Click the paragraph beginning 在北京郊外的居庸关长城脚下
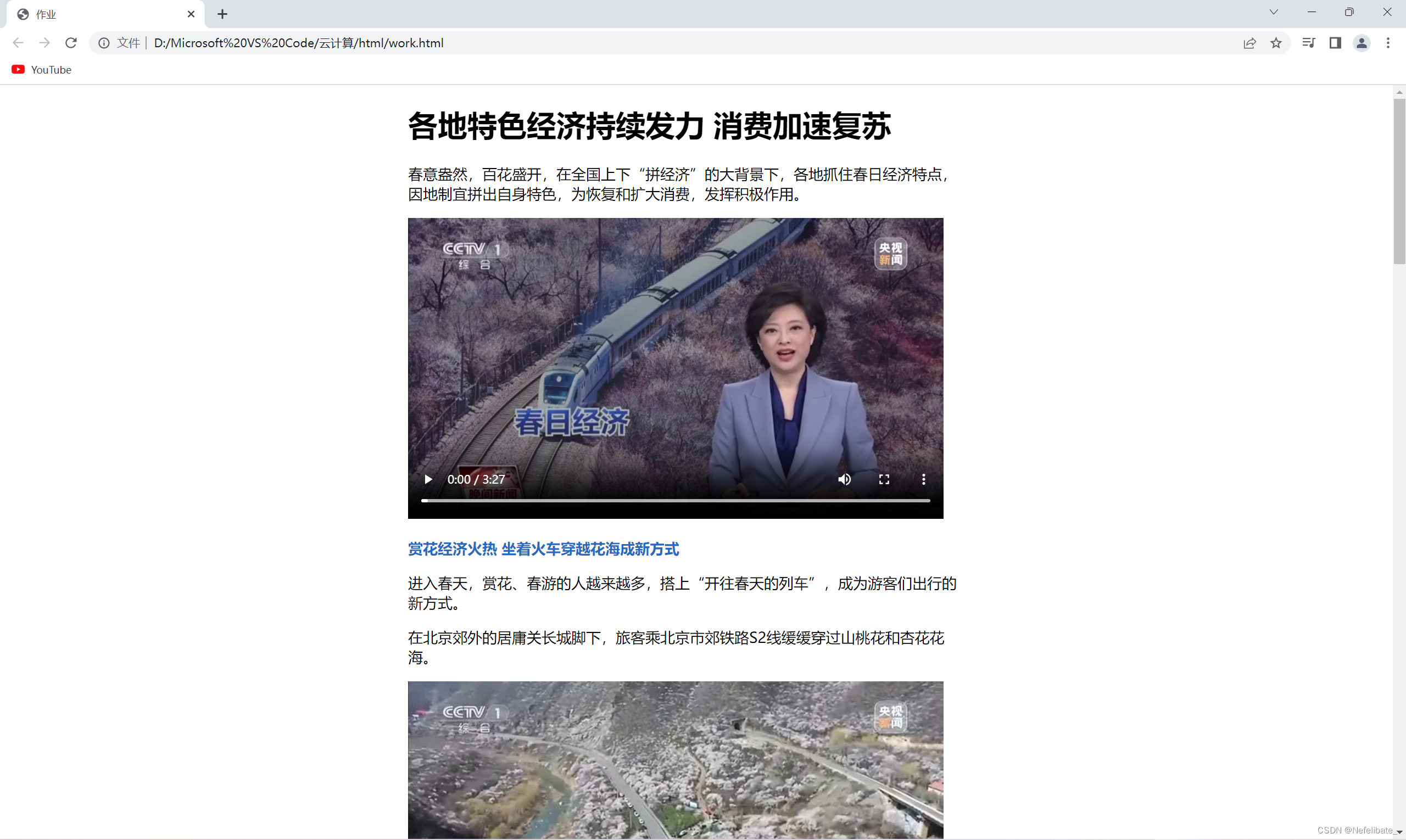This screenshot has width=1406, height=840. click(676, 647)
